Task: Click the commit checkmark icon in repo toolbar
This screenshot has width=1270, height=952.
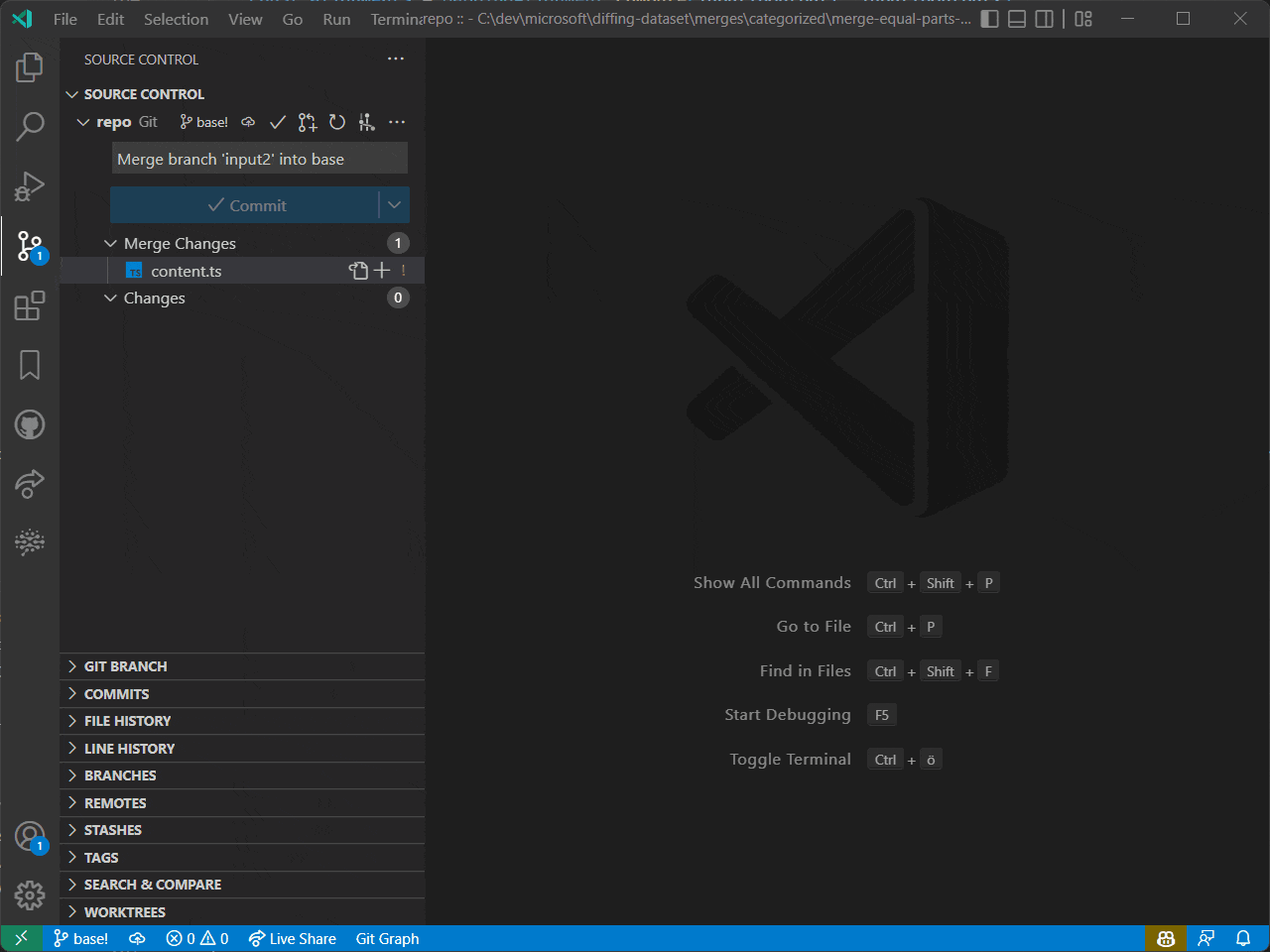Action: pyautogui.click(x=278, y=122)
